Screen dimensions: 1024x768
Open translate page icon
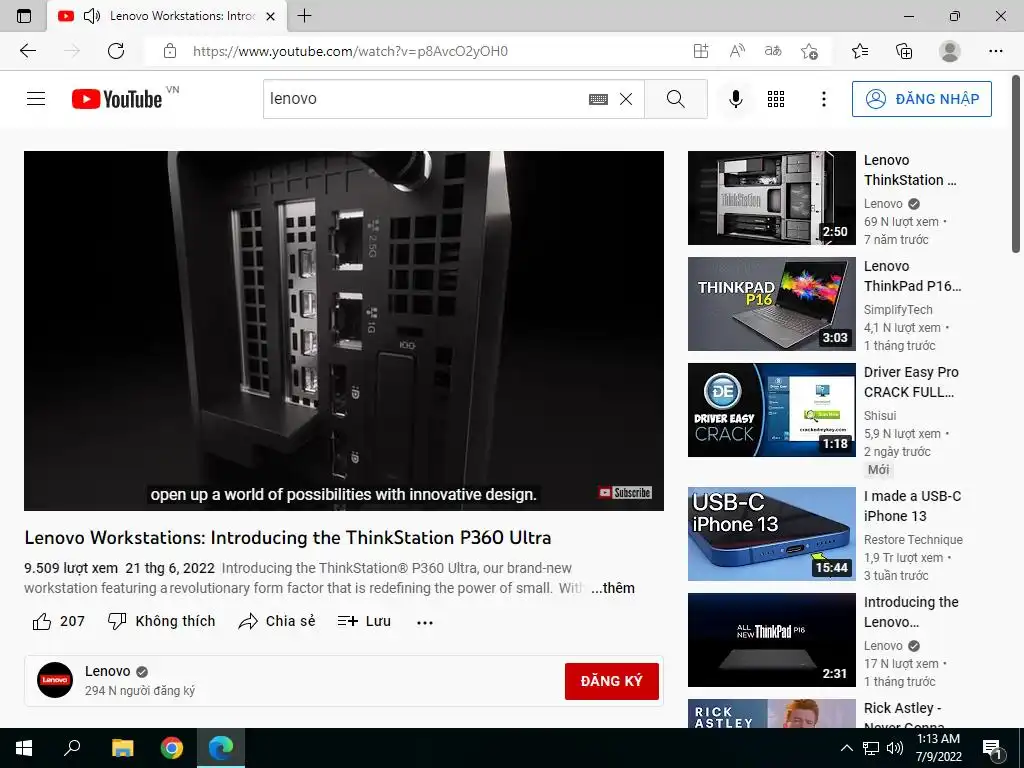[x=773, y=51]
